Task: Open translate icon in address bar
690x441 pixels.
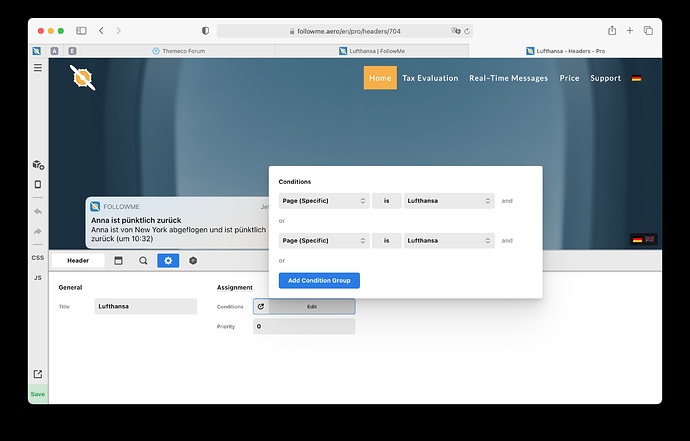Action: point(455,31)
